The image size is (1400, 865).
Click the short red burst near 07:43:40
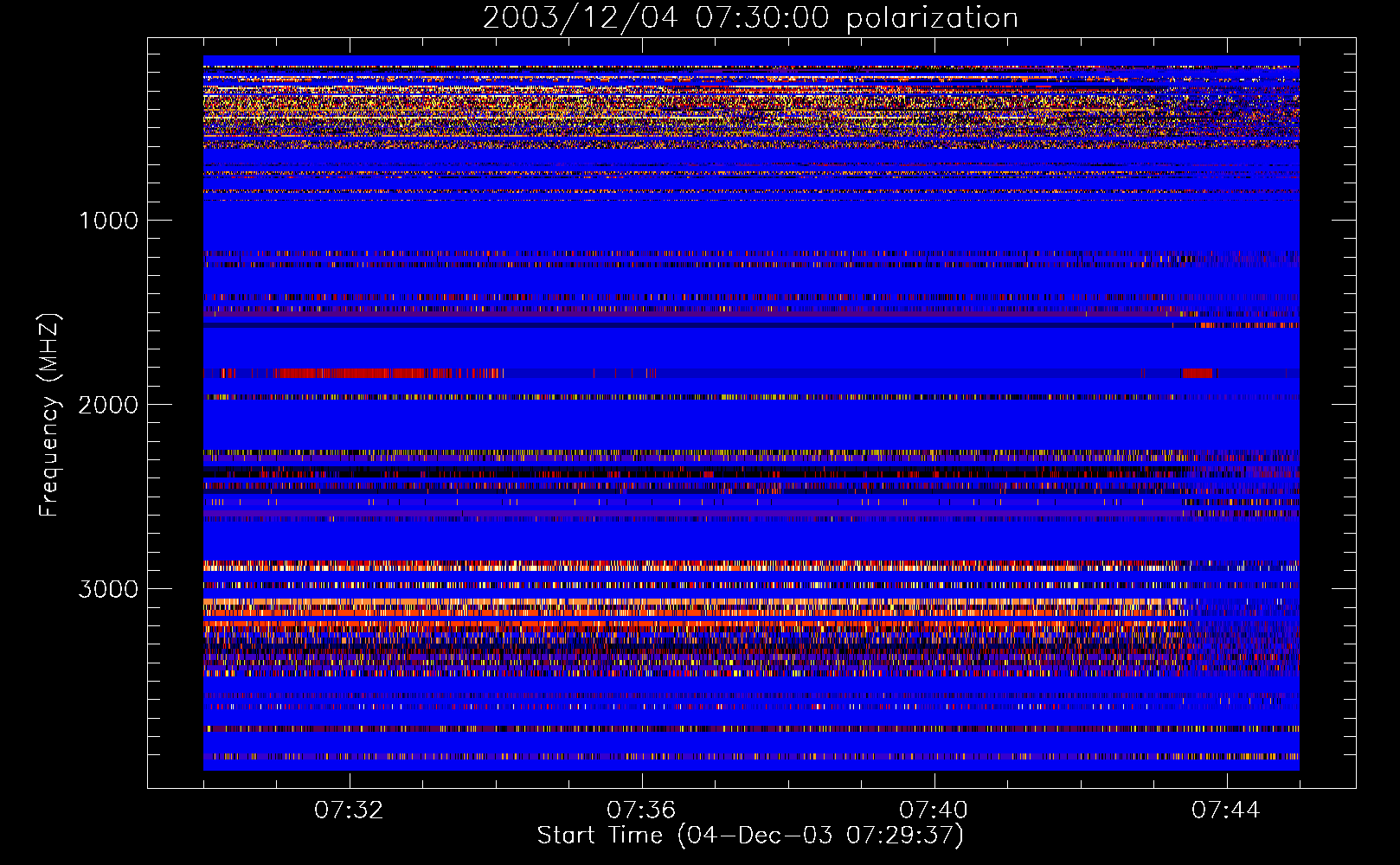point(1198,374)
